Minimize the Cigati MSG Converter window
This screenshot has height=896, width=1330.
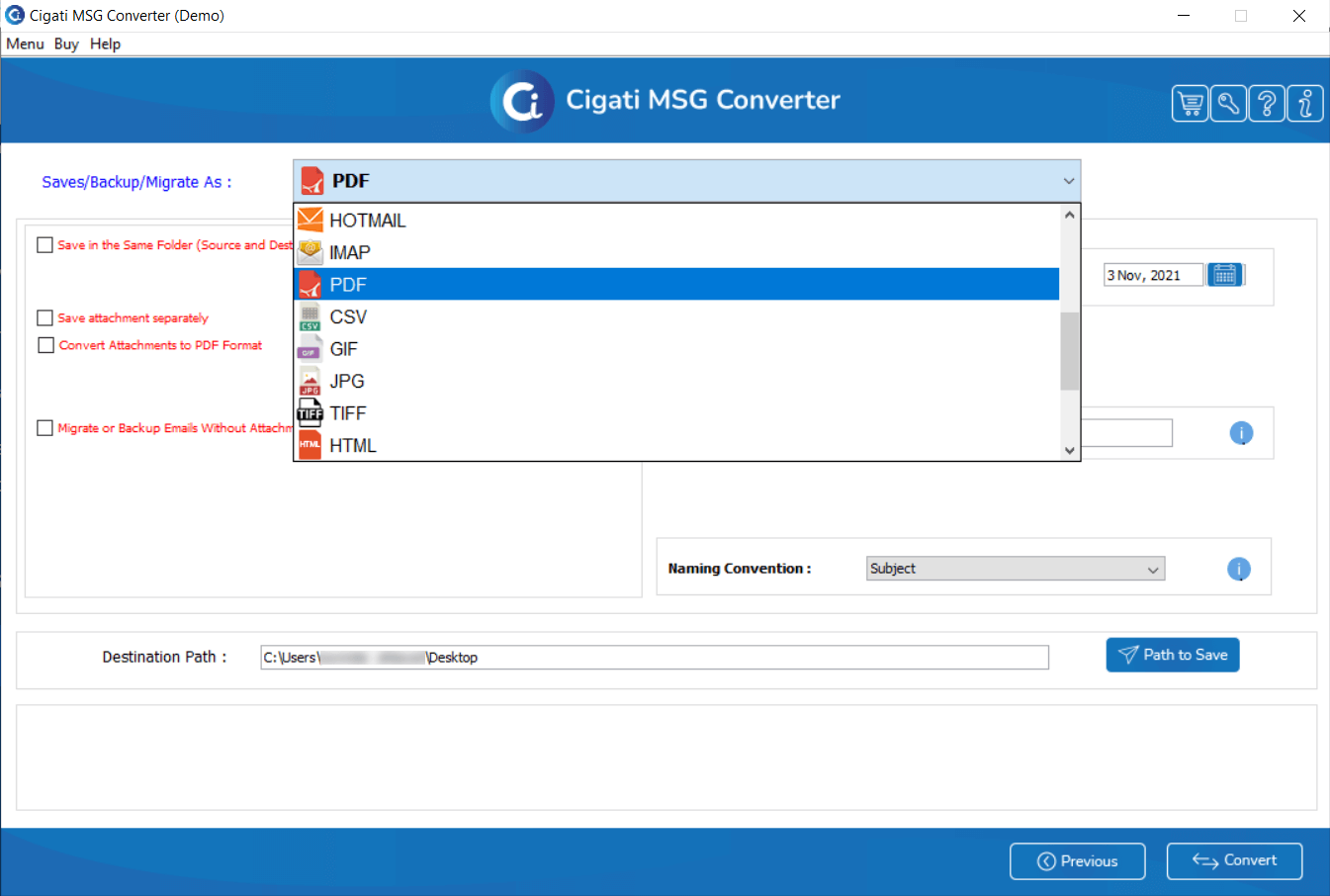pos(1185,16)
